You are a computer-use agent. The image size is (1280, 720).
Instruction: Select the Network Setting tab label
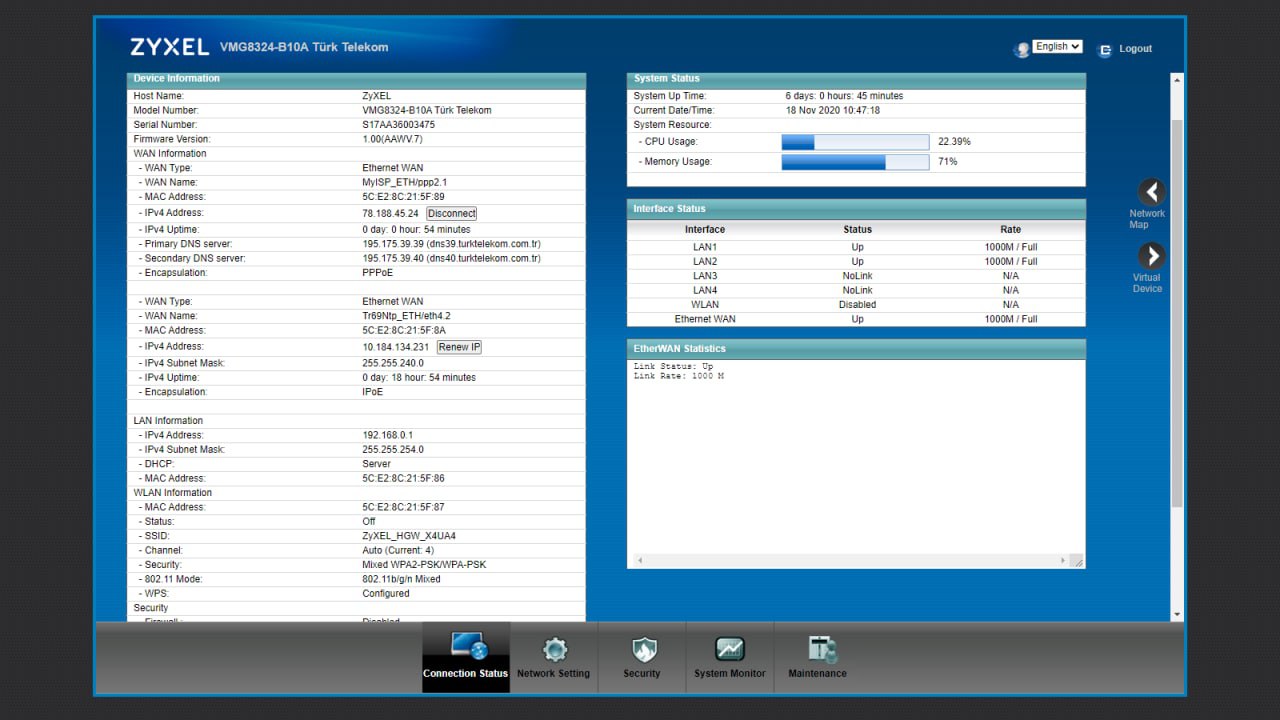pos(553,674)
